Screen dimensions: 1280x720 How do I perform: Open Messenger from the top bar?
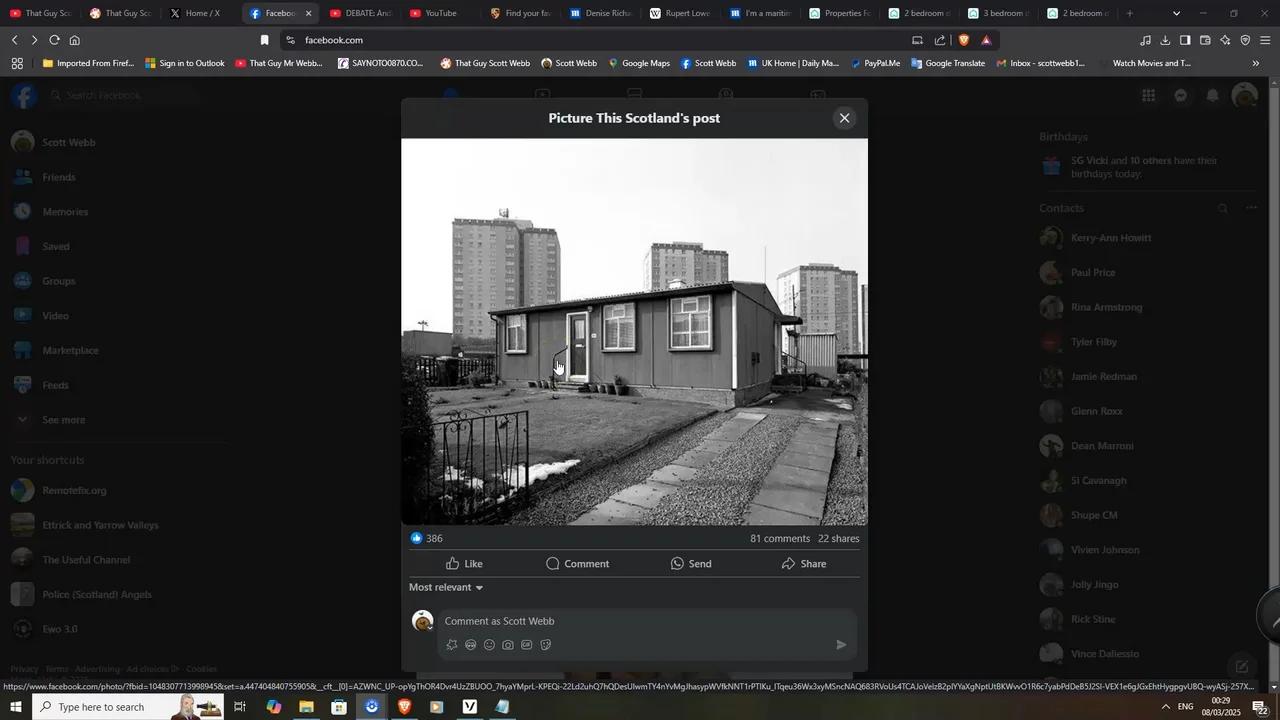tap(1181, 95)
